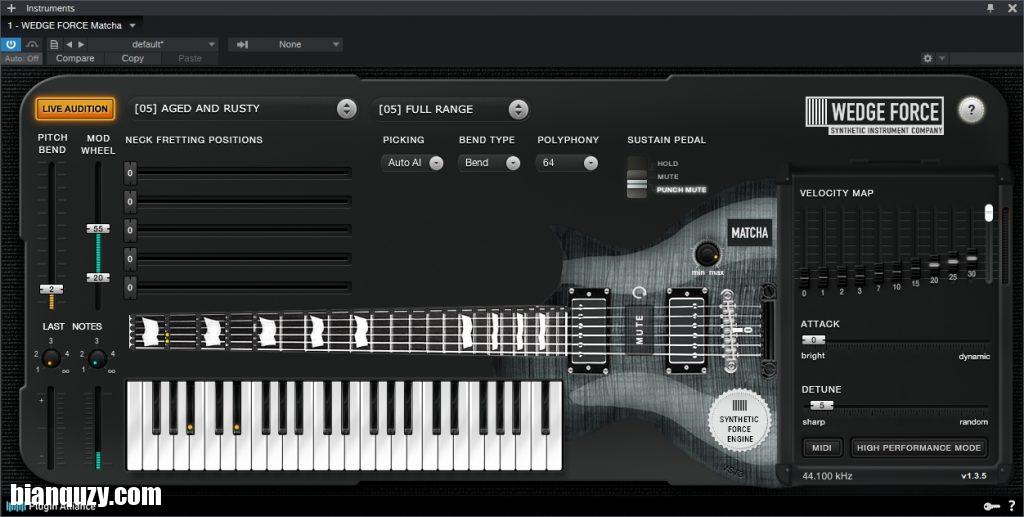Set sustain pedal to MUTE

[667, 177]
